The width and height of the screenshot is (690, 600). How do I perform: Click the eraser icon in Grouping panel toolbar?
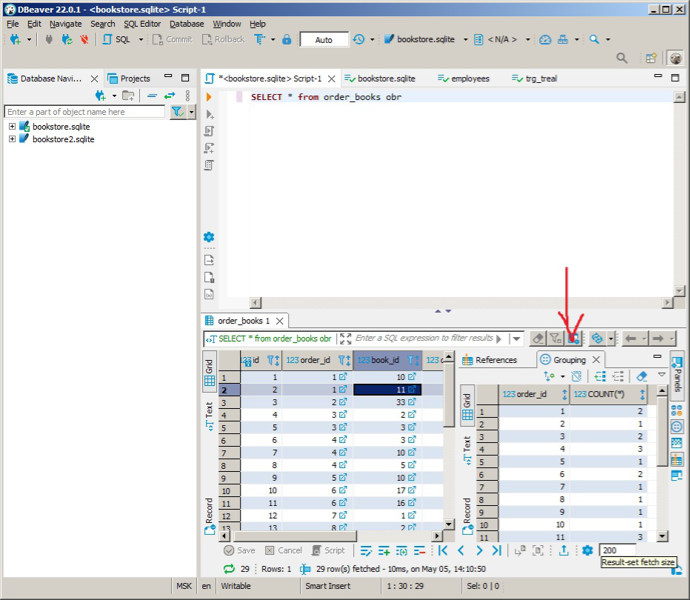(642, 376)
